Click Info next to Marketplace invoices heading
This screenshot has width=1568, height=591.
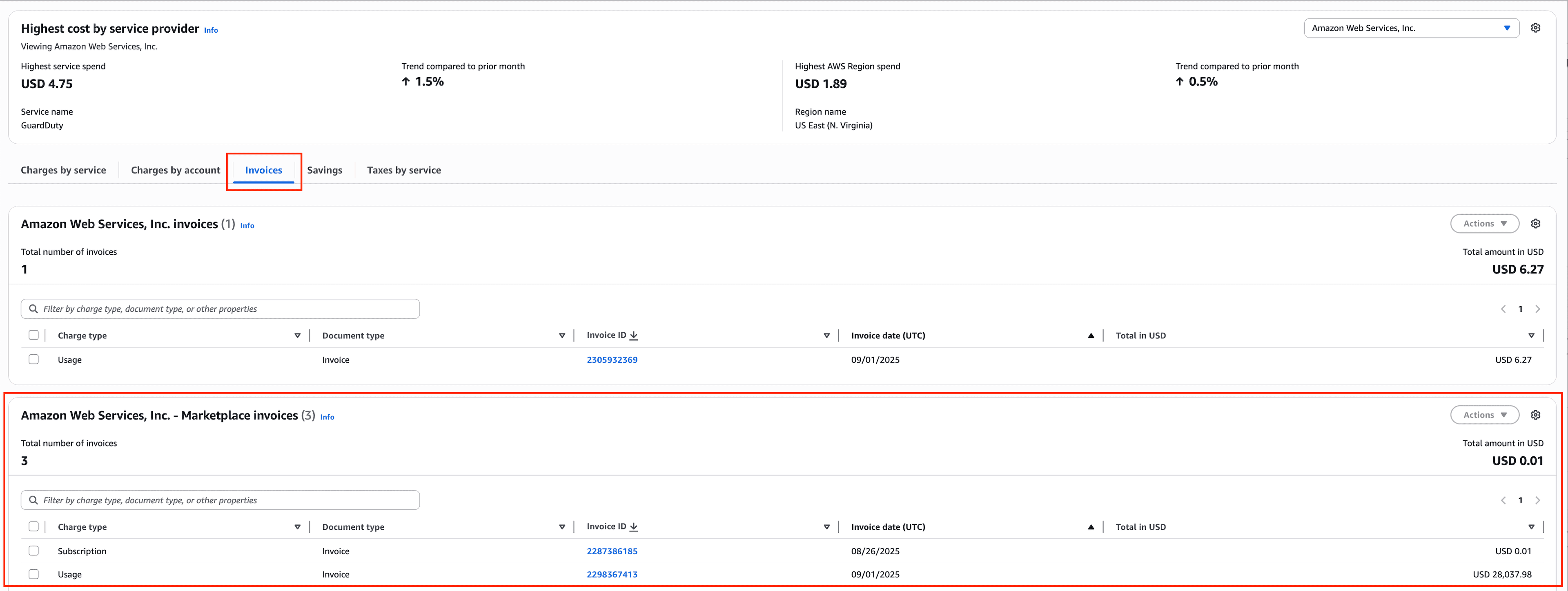(327, 417)
